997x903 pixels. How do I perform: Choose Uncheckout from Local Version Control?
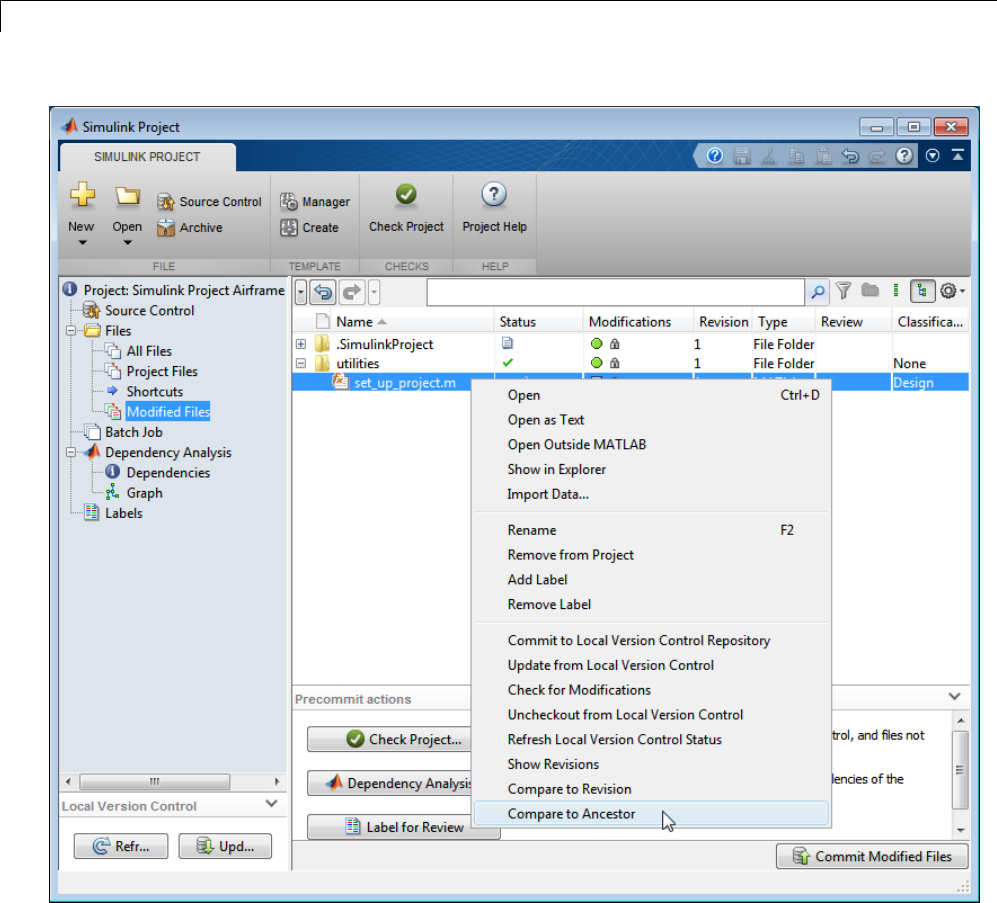[651, 715]
